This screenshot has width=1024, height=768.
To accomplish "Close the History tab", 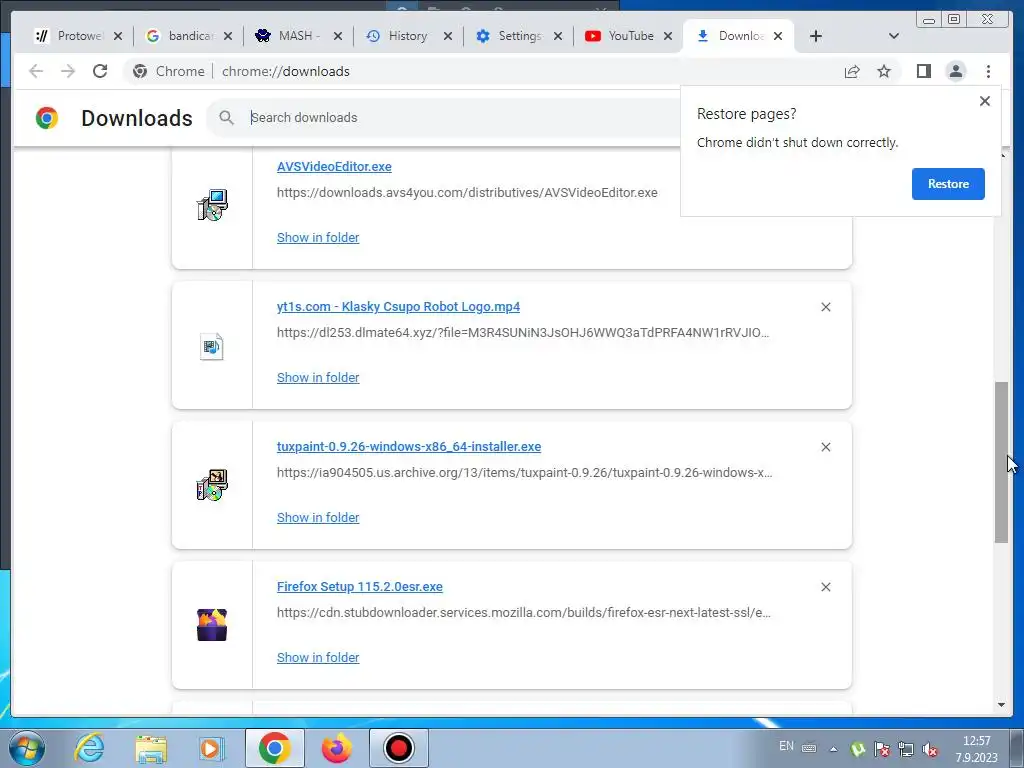I will pyautogui.click(x=447, y=37).
